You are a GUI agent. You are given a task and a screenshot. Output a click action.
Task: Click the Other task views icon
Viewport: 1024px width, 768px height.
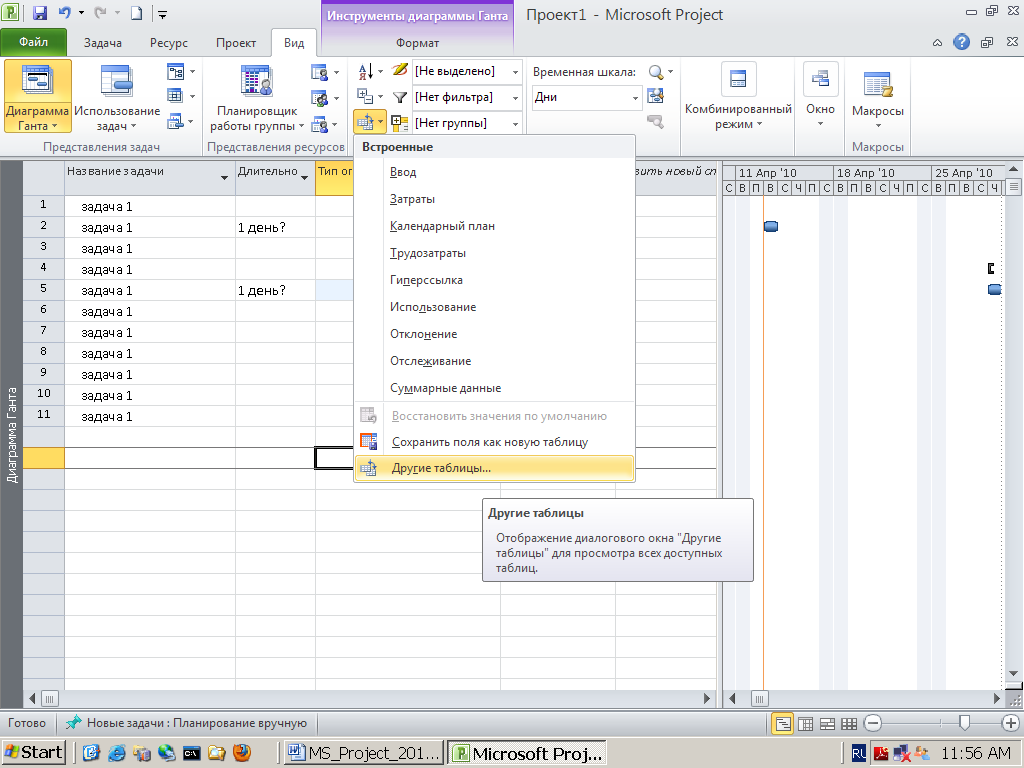click(x=175, y=121)
